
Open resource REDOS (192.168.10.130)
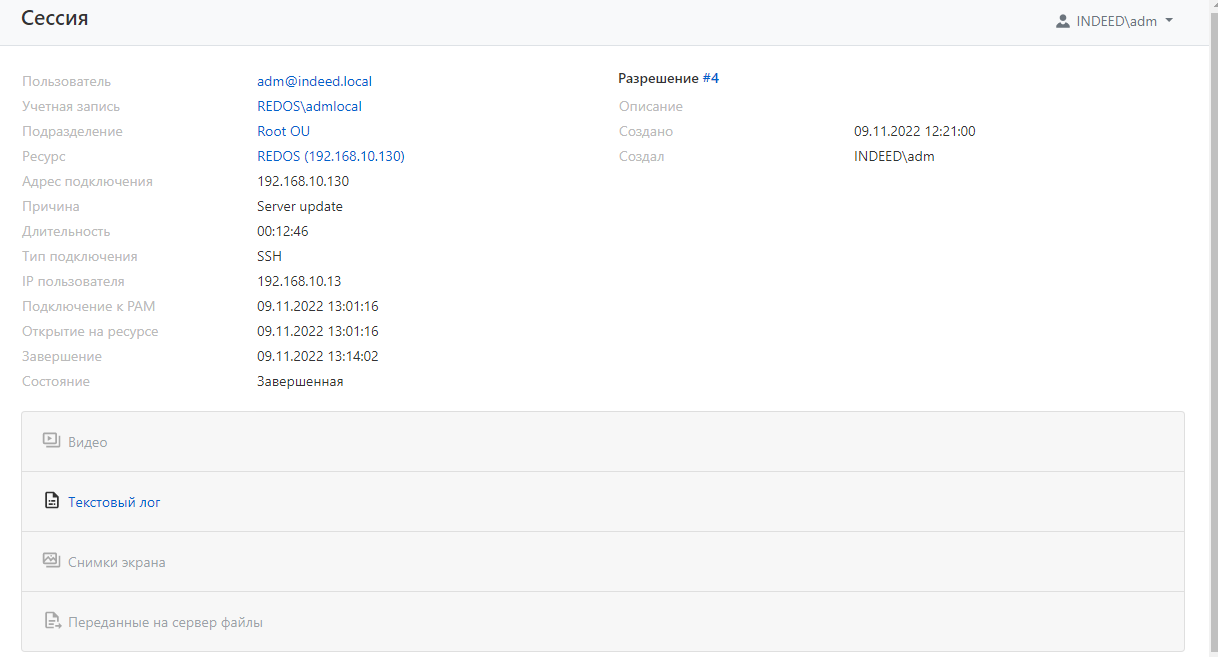tap(330, 156)
